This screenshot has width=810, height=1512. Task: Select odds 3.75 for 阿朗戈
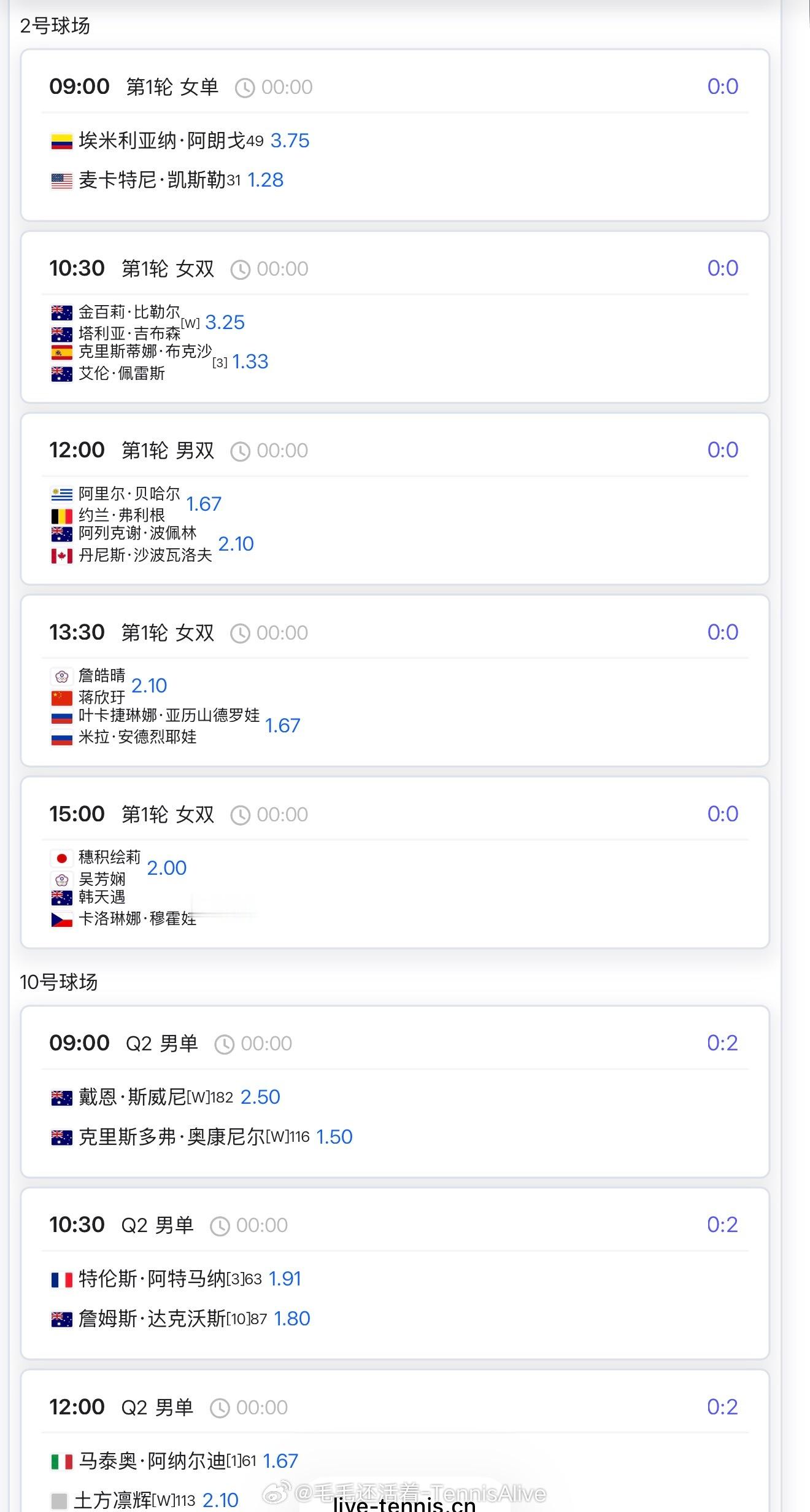tap(290, 141)
